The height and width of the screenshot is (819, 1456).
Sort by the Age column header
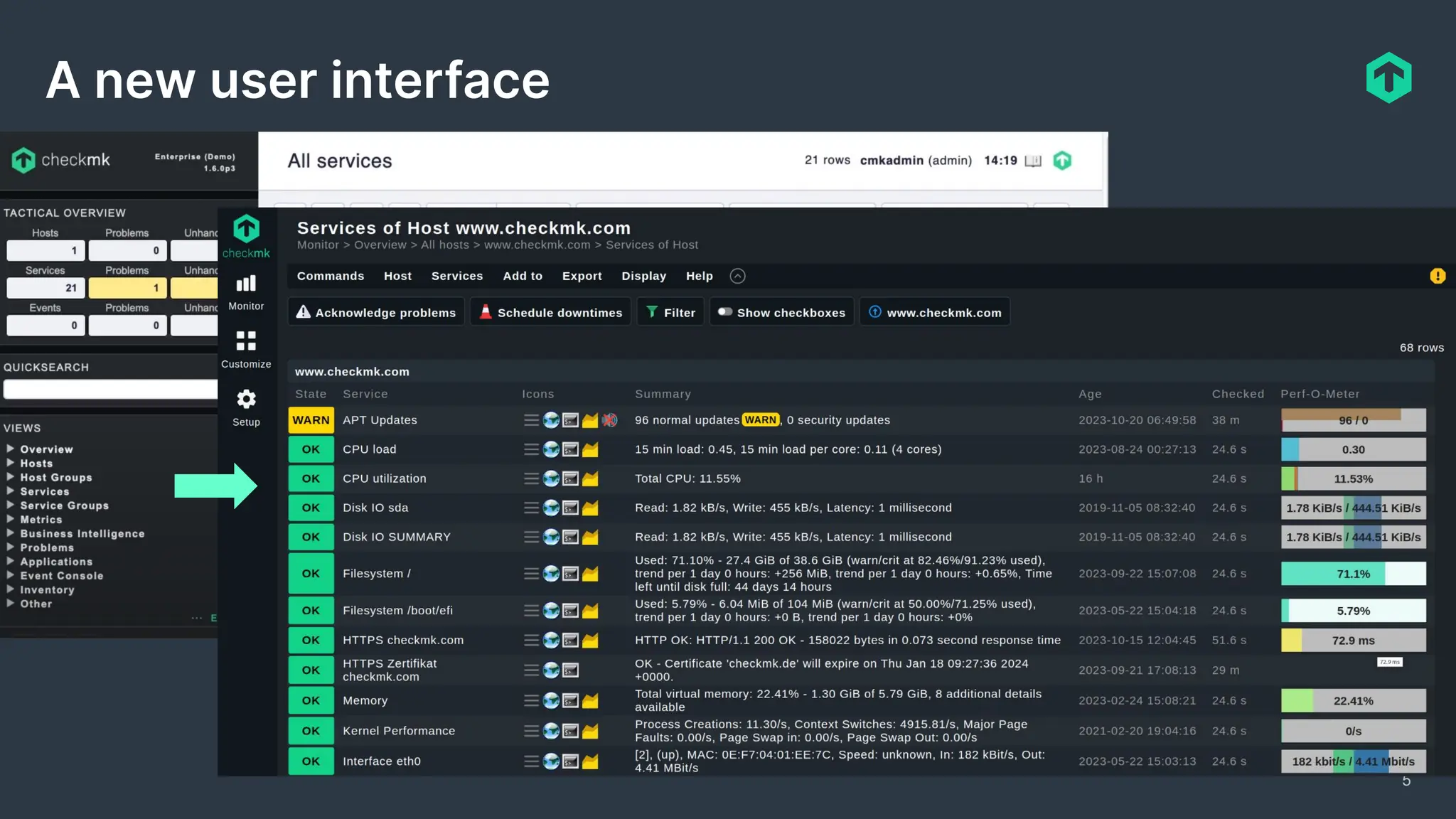tap(1090, 394)
